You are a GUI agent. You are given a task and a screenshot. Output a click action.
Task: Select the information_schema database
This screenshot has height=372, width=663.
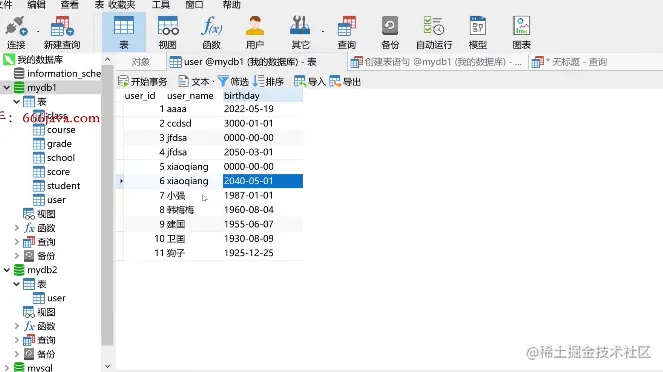tap(57, 74)
